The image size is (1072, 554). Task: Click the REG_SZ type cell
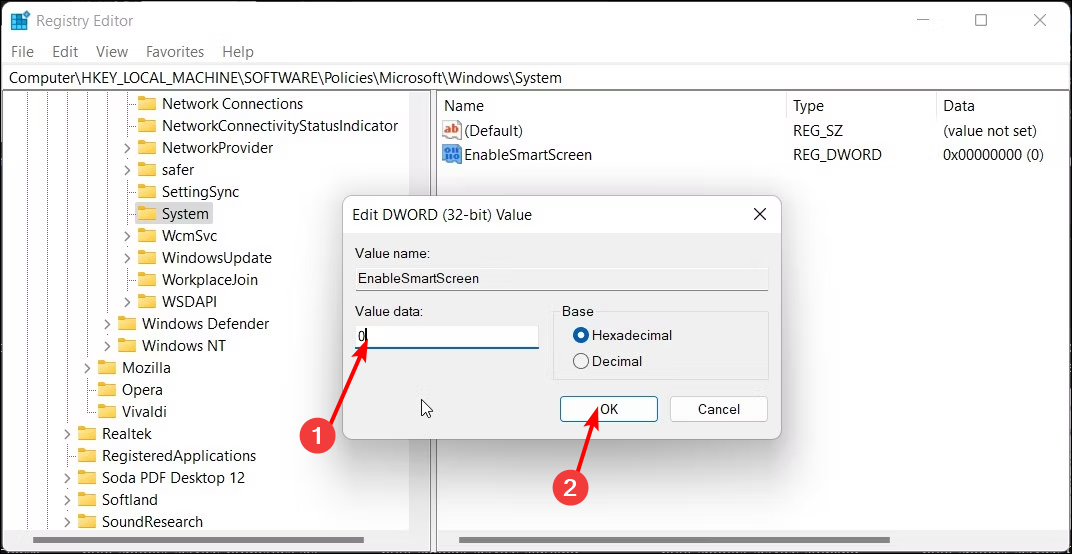(x=818, y=130)
